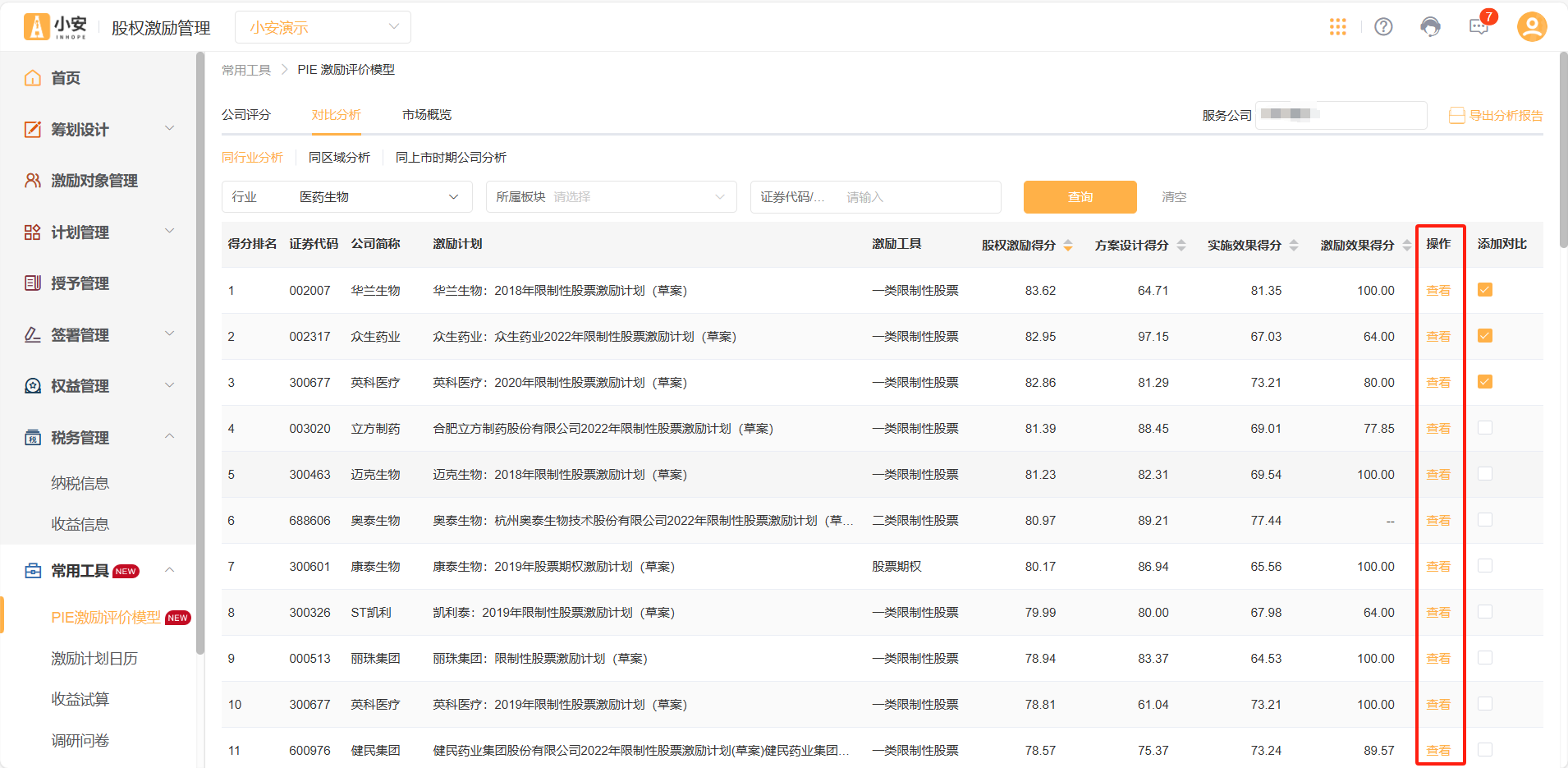
Task: Click 查看 for 健民集团 row
Action: tap(1438, 751)
